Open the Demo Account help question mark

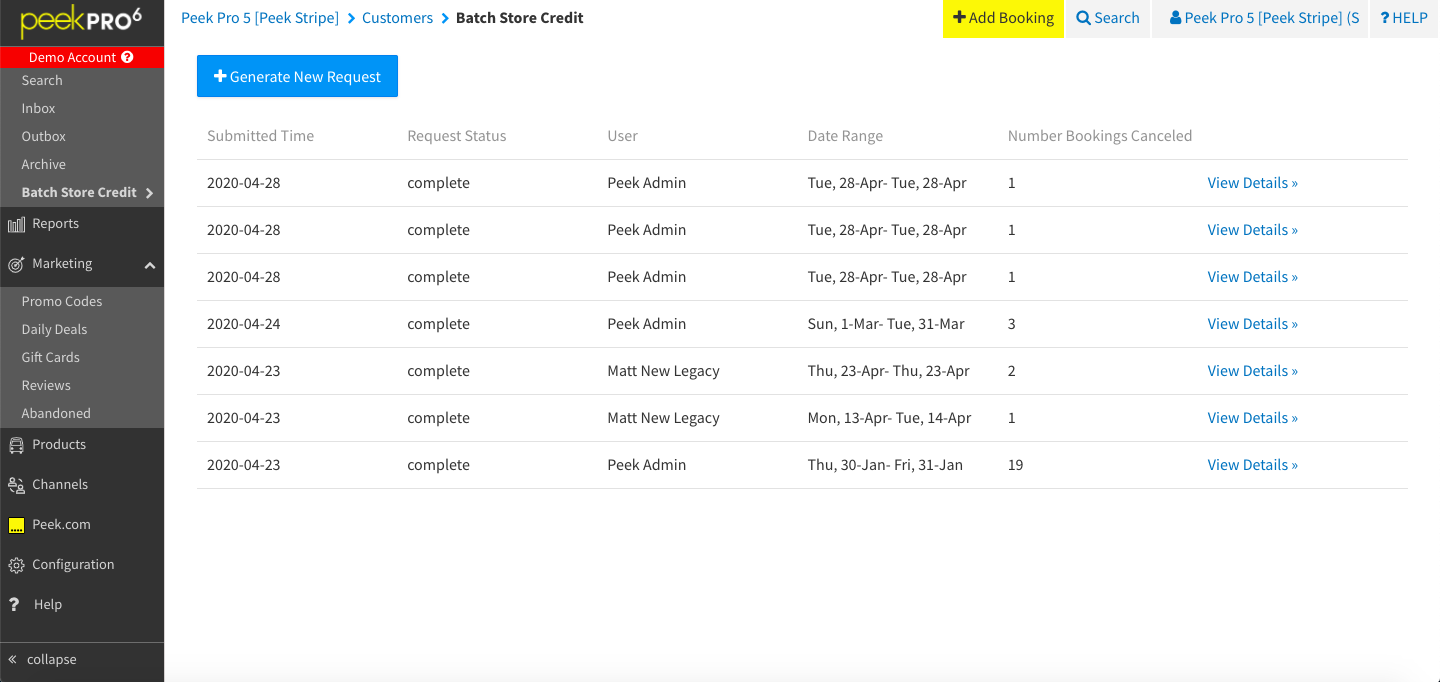[127, 57]
